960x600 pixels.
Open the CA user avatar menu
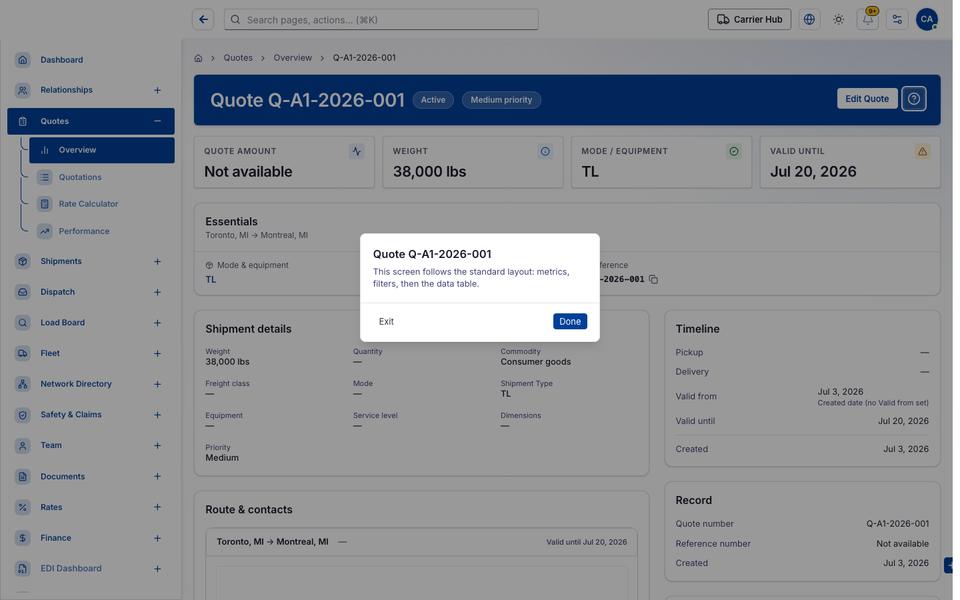[926, 20]
